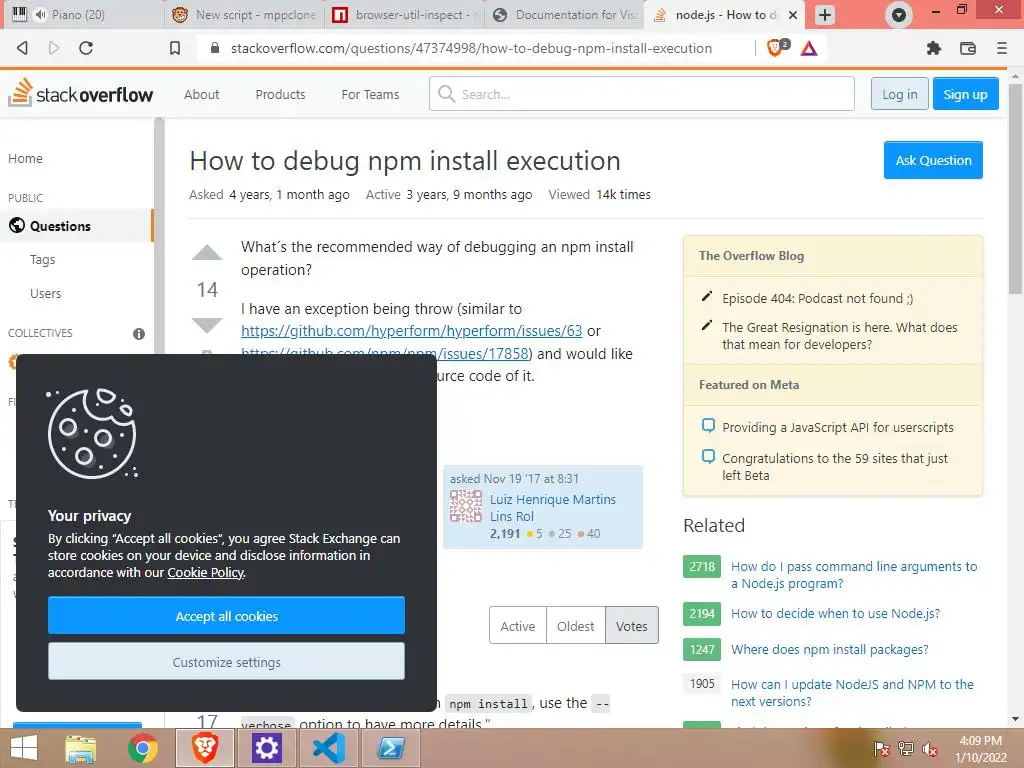Open the hyperform issues/63 GitHub link
The height and width of the screenshot is (768, 1024).
click(x=411, y=331)
